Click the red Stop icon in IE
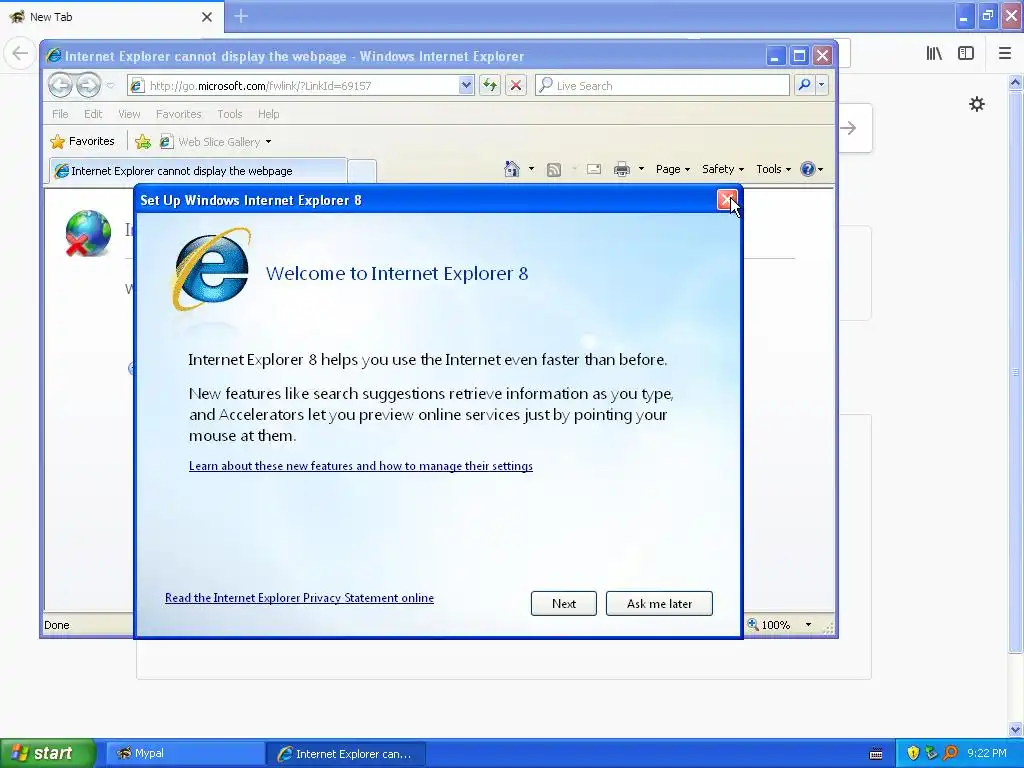 (516, 86)
